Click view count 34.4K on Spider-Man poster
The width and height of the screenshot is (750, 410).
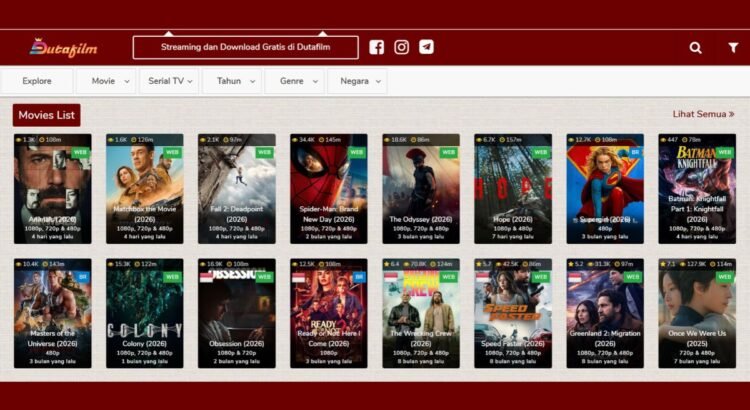pos(304,140)
